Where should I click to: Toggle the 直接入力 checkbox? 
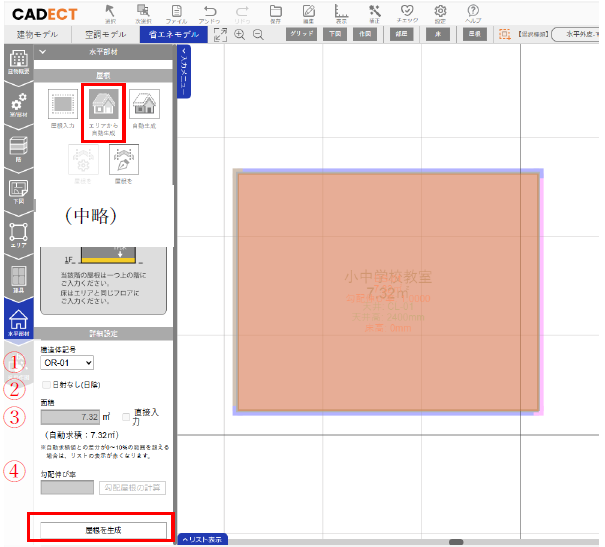tap(125, 416)
